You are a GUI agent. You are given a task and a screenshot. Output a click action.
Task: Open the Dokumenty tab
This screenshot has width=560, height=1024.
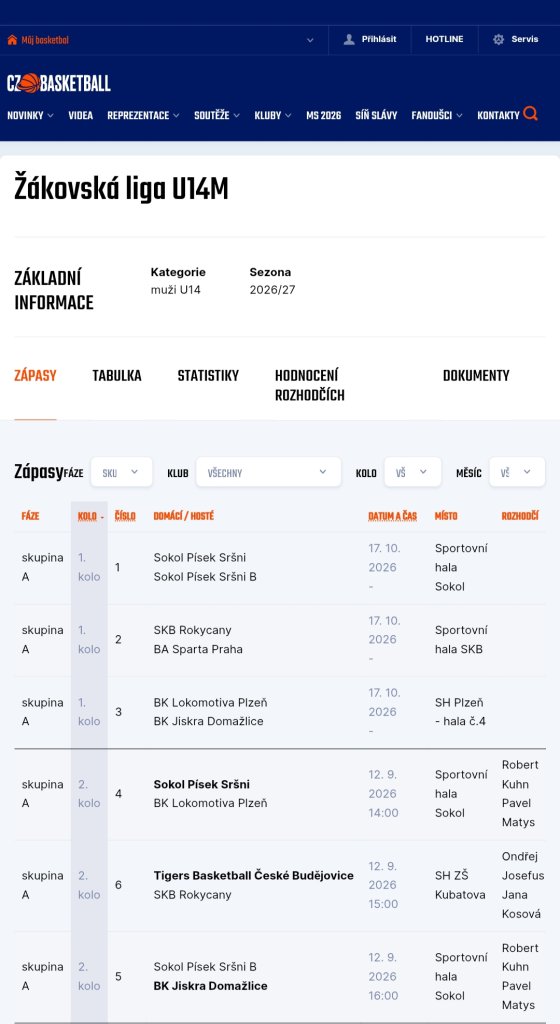point(476,376)
